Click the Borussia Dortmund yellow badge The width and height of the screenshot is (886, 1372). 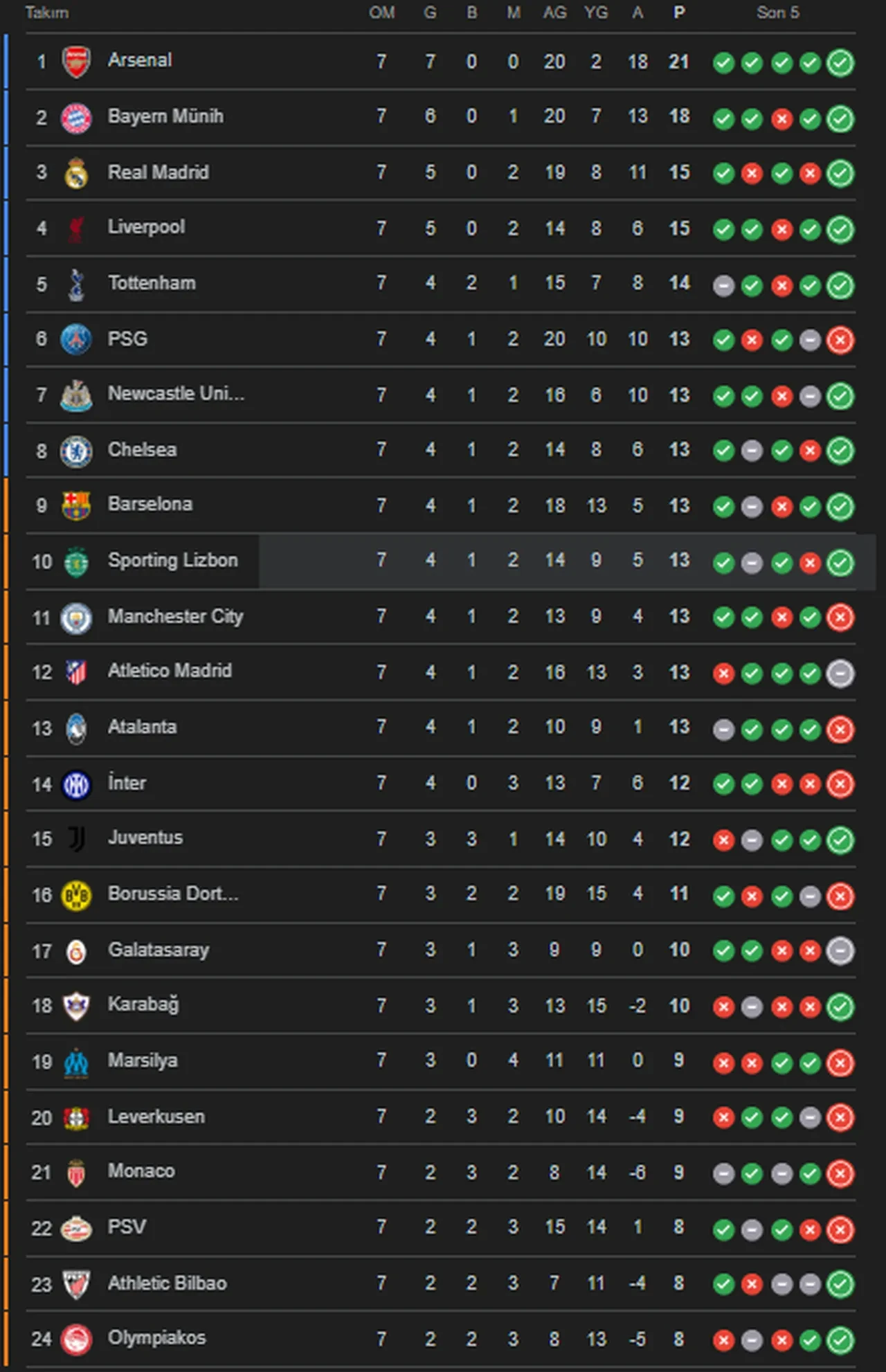coord(76,895)
